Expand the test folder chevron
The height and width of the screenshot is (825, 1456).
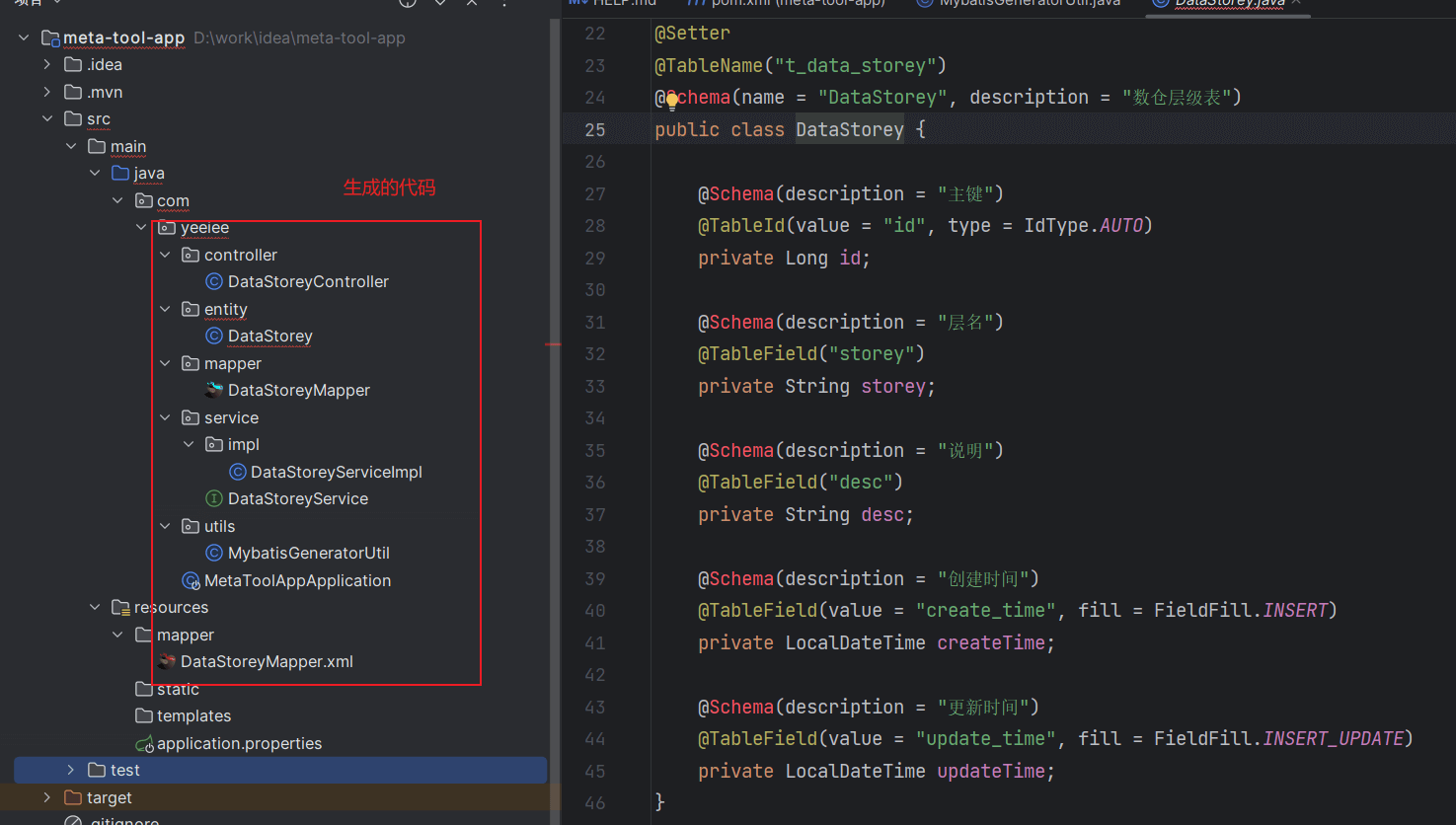click(x=70, y=770)
